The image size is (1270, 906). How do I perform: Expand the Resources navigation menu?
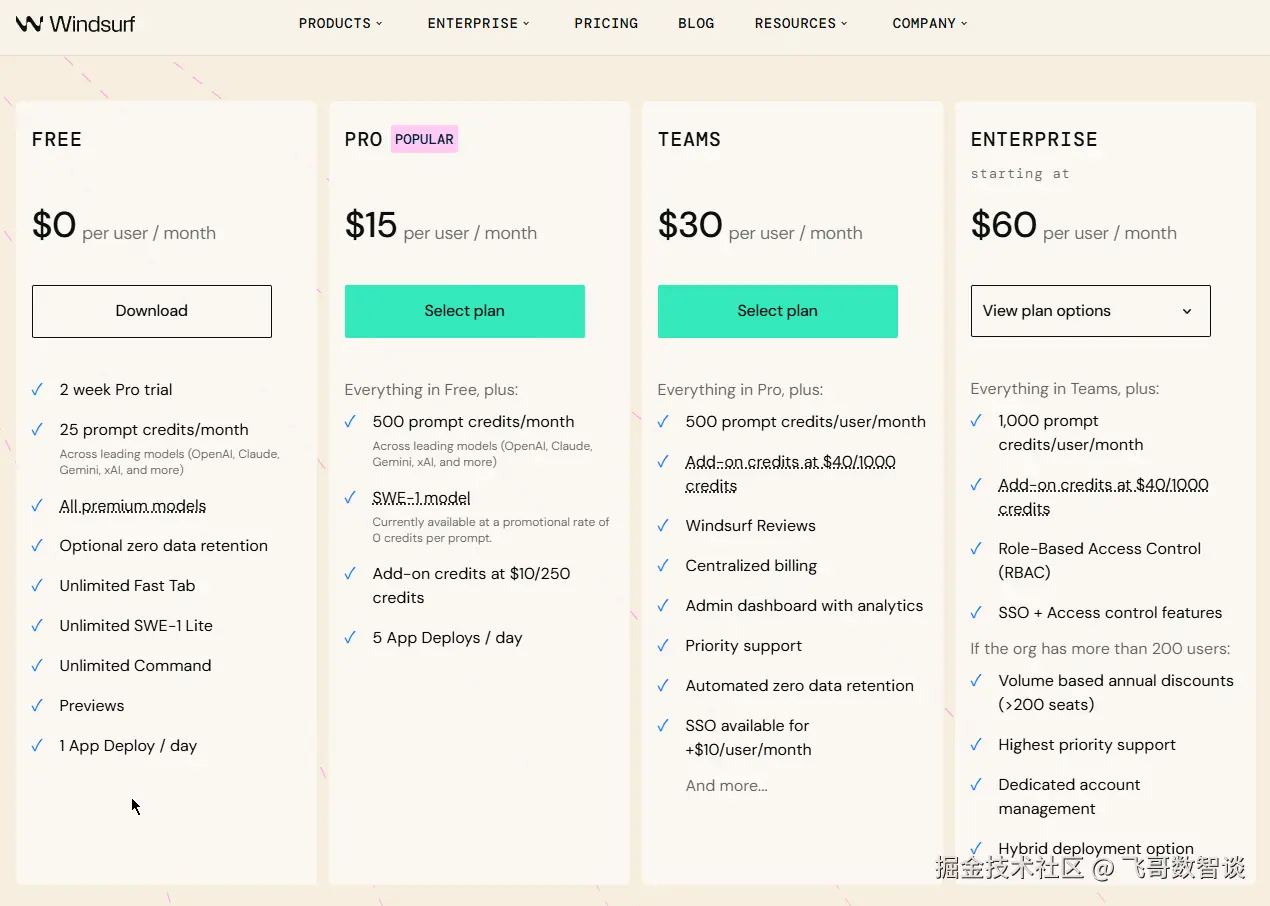point(801,23)
